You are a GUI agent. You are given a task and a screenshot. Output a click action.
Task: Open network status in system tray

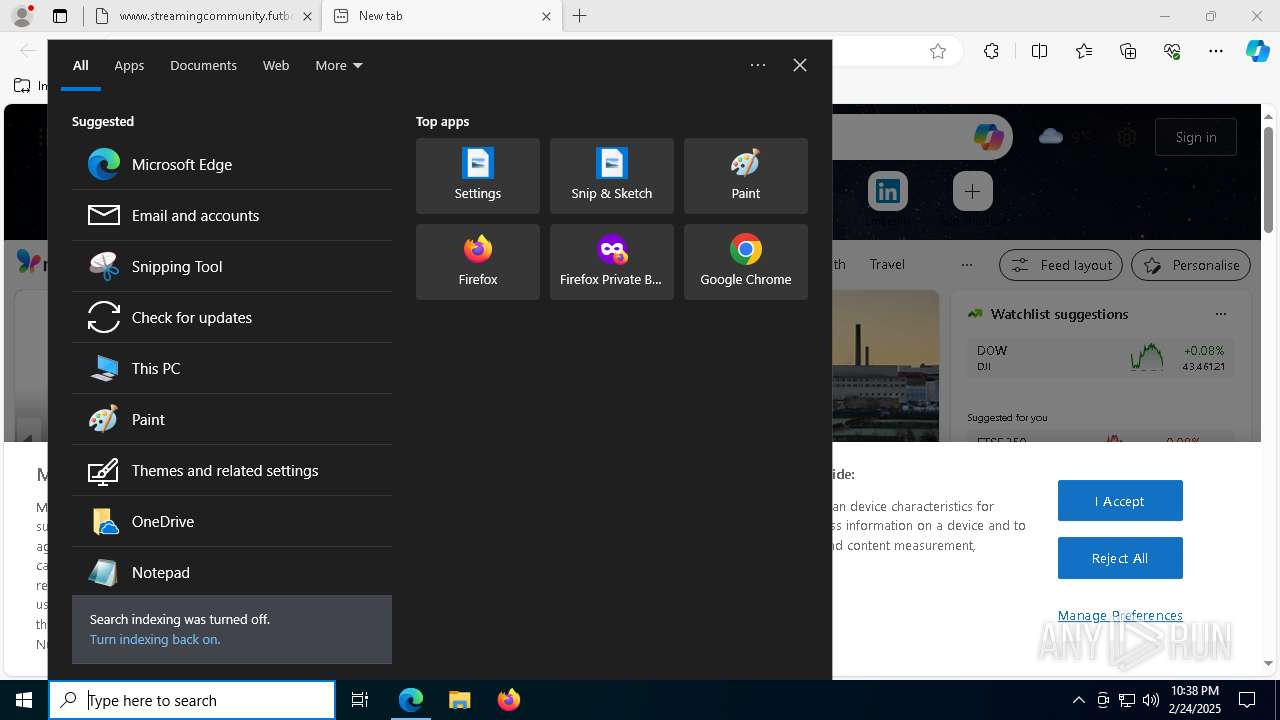(1127, 700)
